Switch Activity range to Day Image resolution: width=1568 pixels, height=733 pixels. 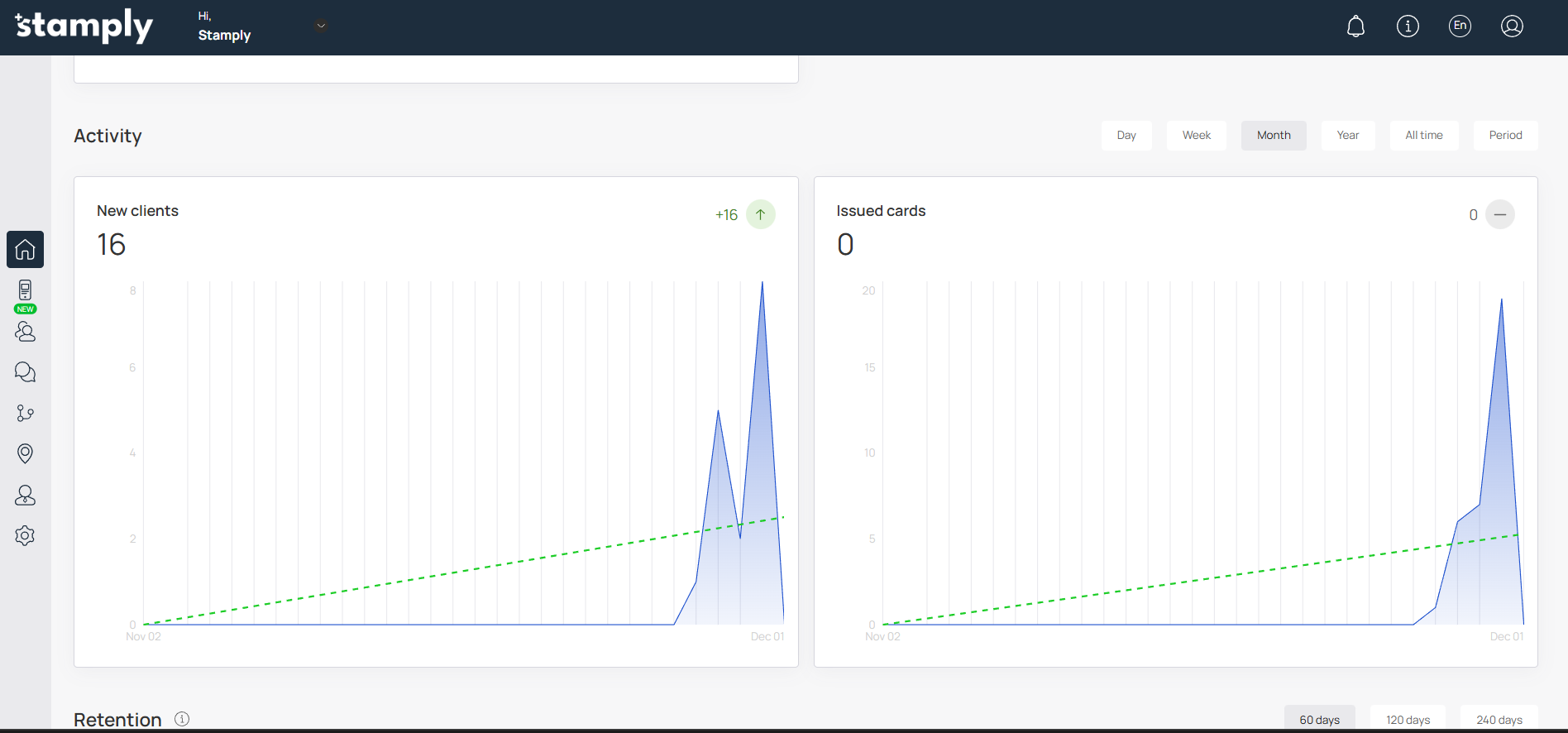(x=1126, y=136)
